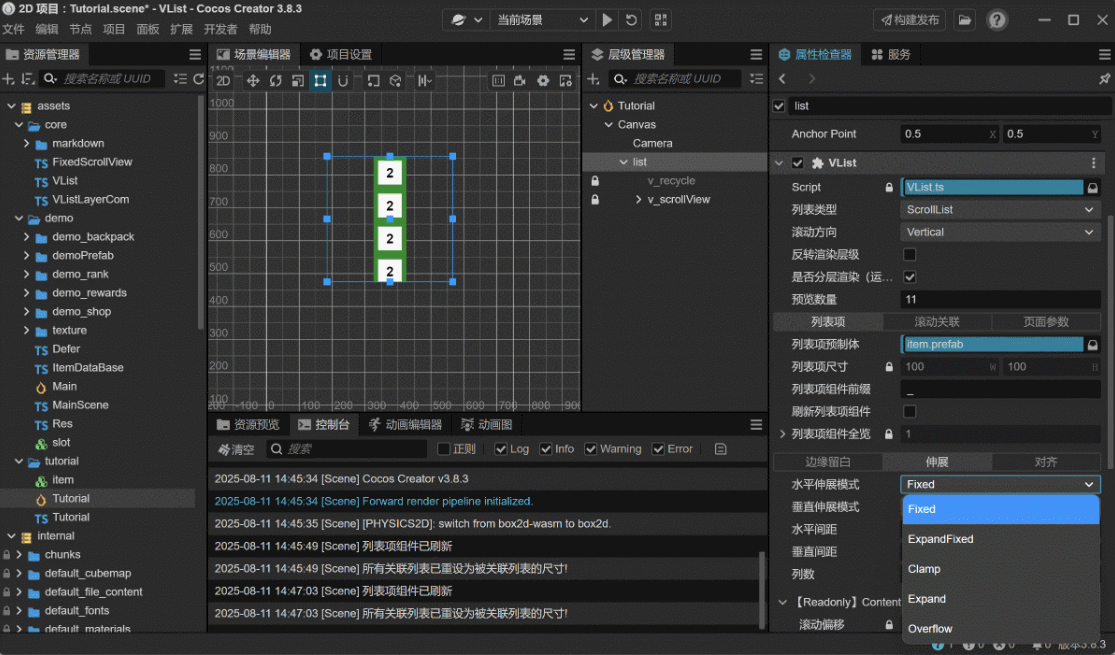Click the console search field

tap(347, 449)
